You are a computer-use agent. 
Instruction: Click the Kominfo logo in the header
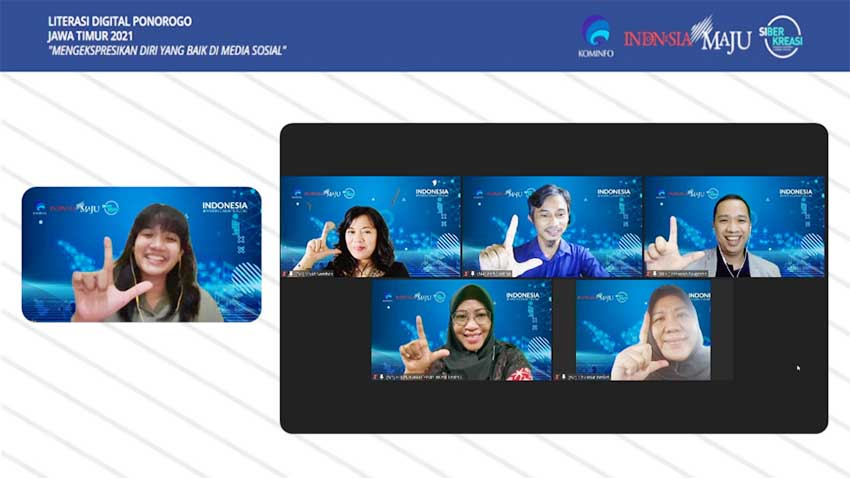(597, 35)
